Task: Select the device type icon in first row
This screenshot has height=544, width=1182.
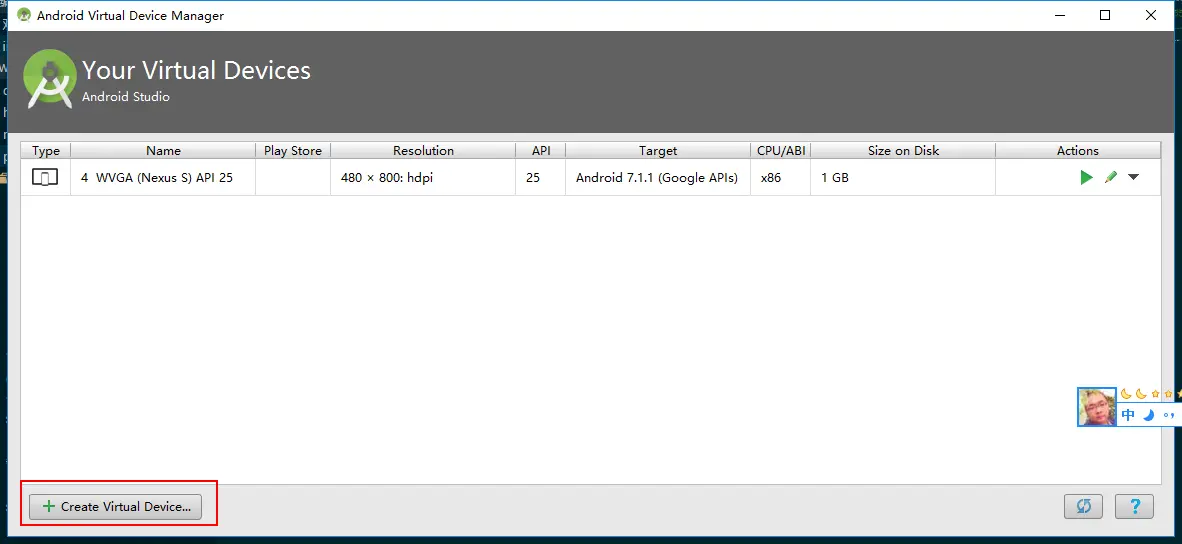Action: pyautogui.click(x=45, y=178)
